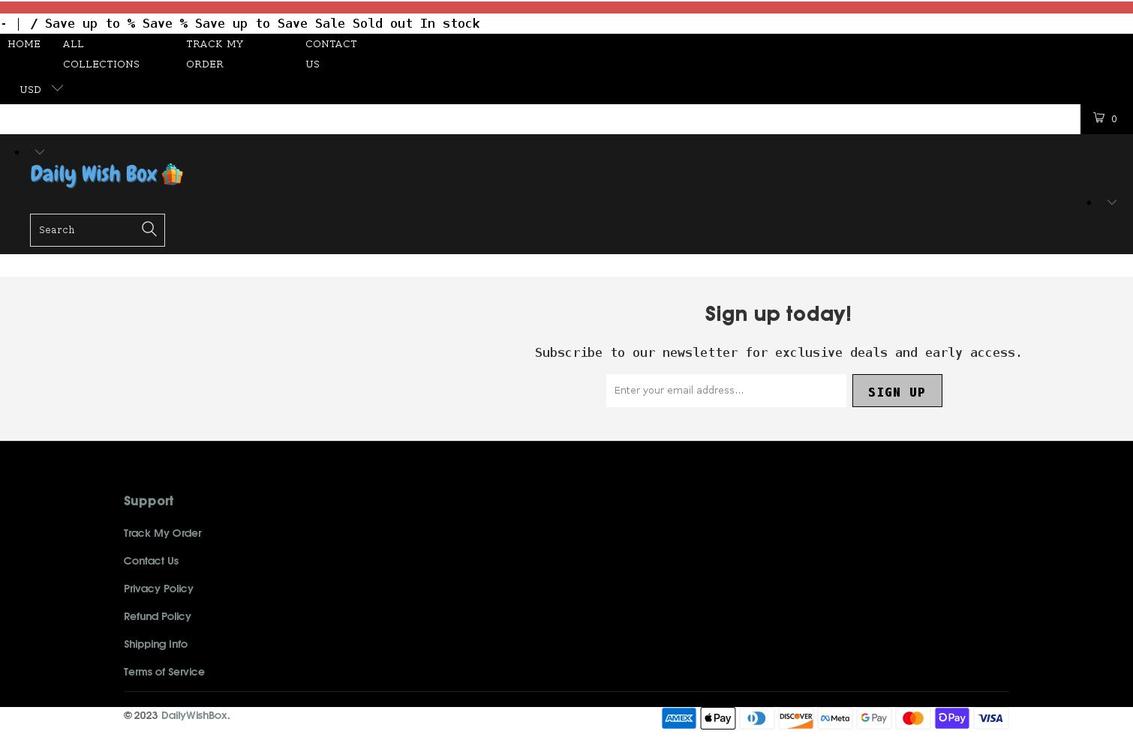Focus the email address field
This screenshot has width=1133, height=740.
point(725,390)
